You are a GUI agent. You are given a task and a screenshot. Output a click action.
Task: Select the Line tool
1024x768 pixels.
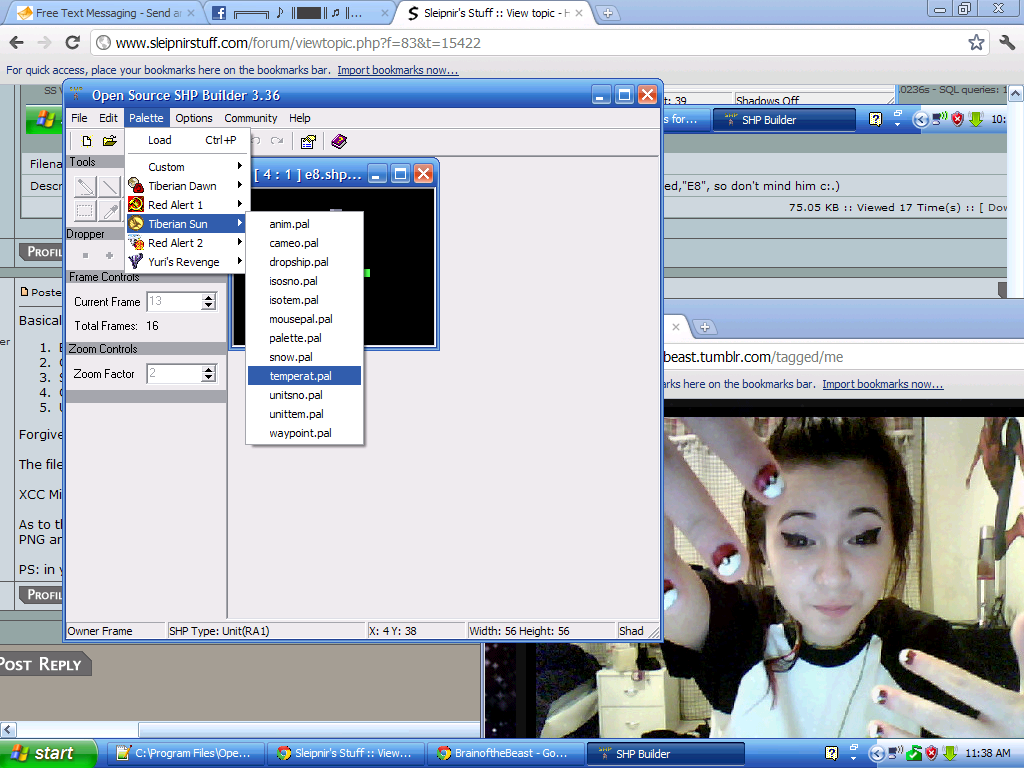(110, 187)
